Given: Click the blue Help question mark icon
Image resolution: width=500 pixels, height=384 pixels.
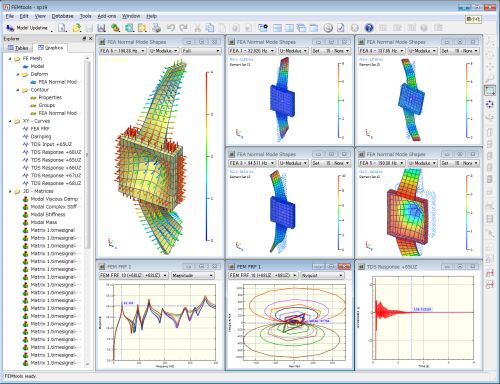Looking at the screenshot, I should point(368,28).
